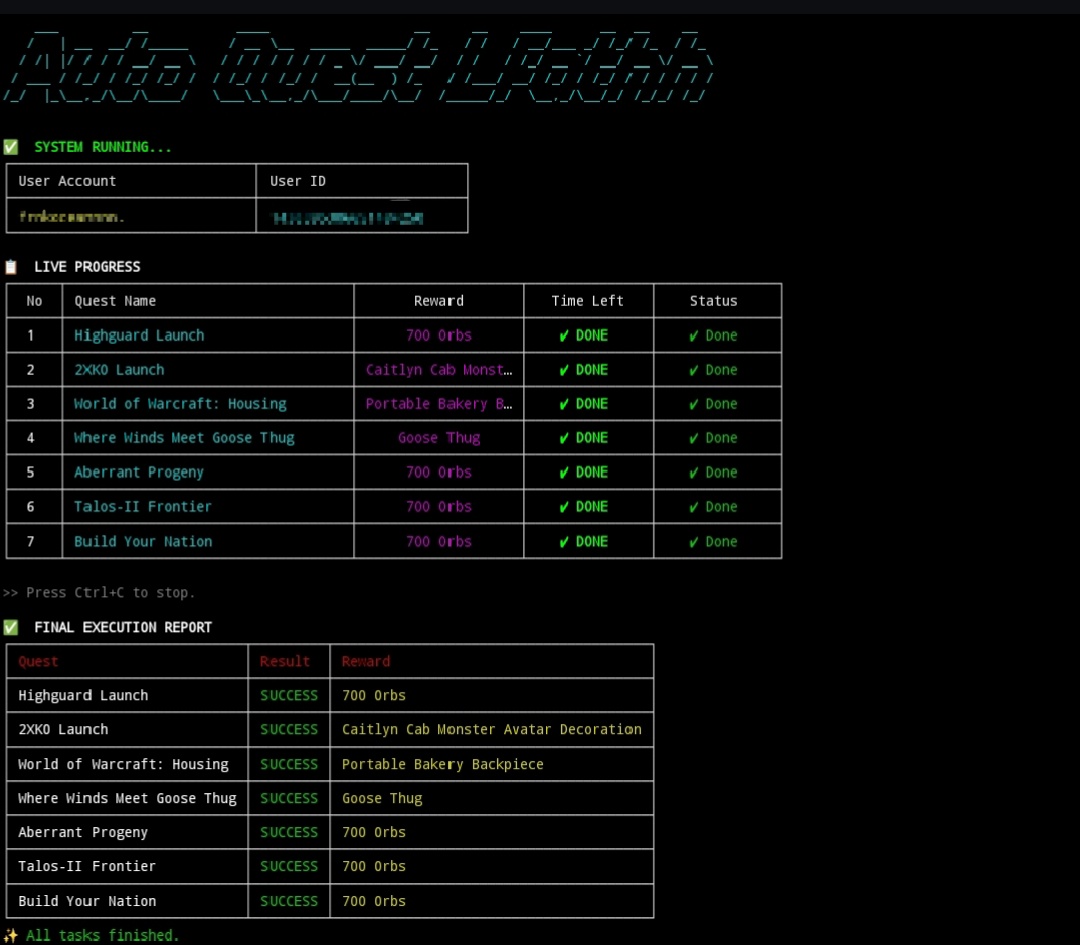This screenshot has width=1080, height=945.
Task: Click the 700 Orbs reward for Highguard Launch row 1
Action: 439,335
